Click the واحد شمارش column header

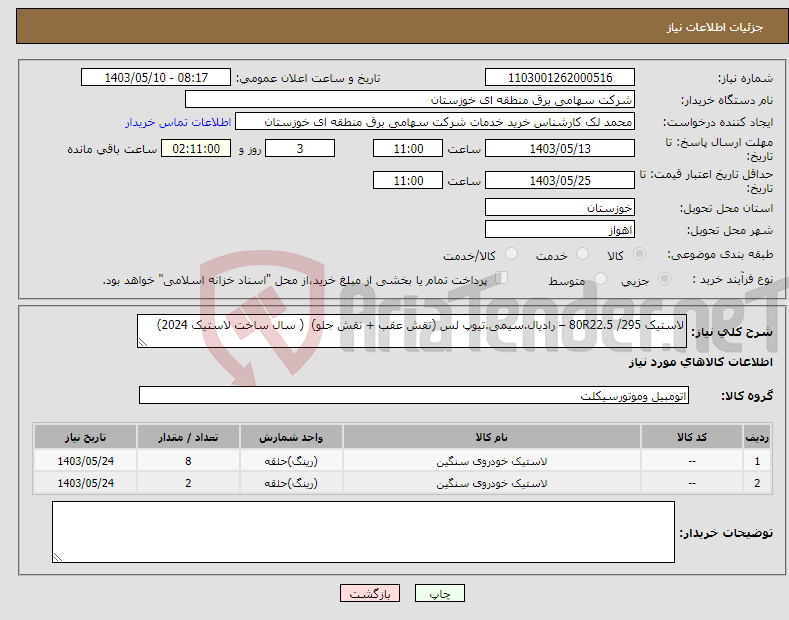pos(291,437)
